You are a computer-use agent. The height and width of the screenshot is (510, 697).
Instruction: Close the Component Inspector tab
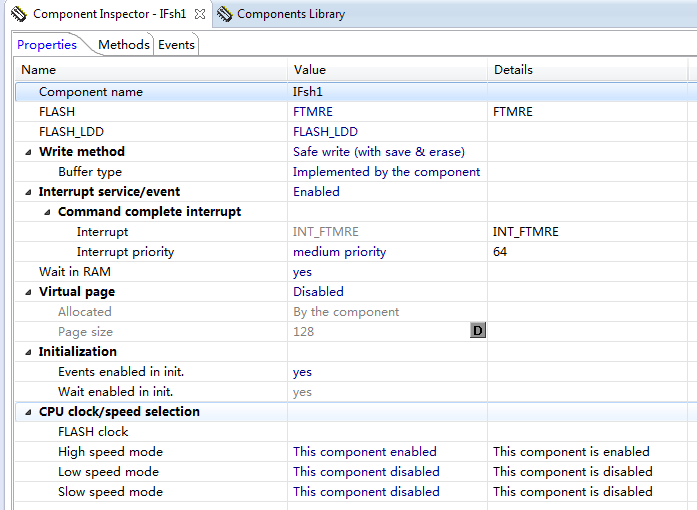(200, 14)
